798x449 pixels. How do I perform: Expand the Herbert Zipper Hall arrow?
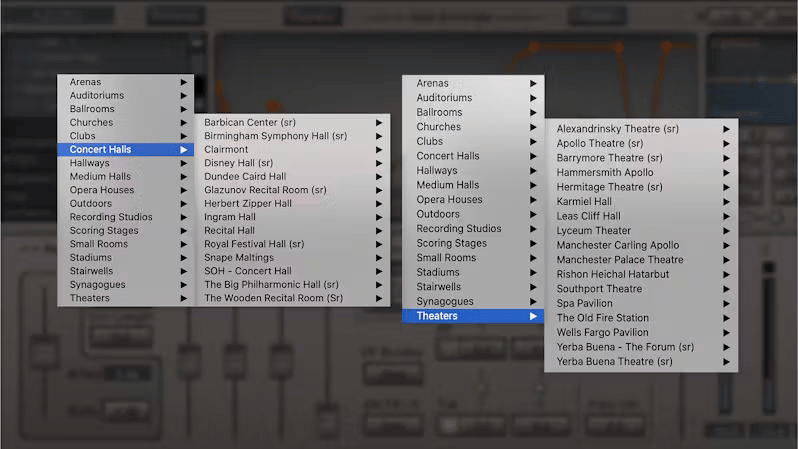379,204
